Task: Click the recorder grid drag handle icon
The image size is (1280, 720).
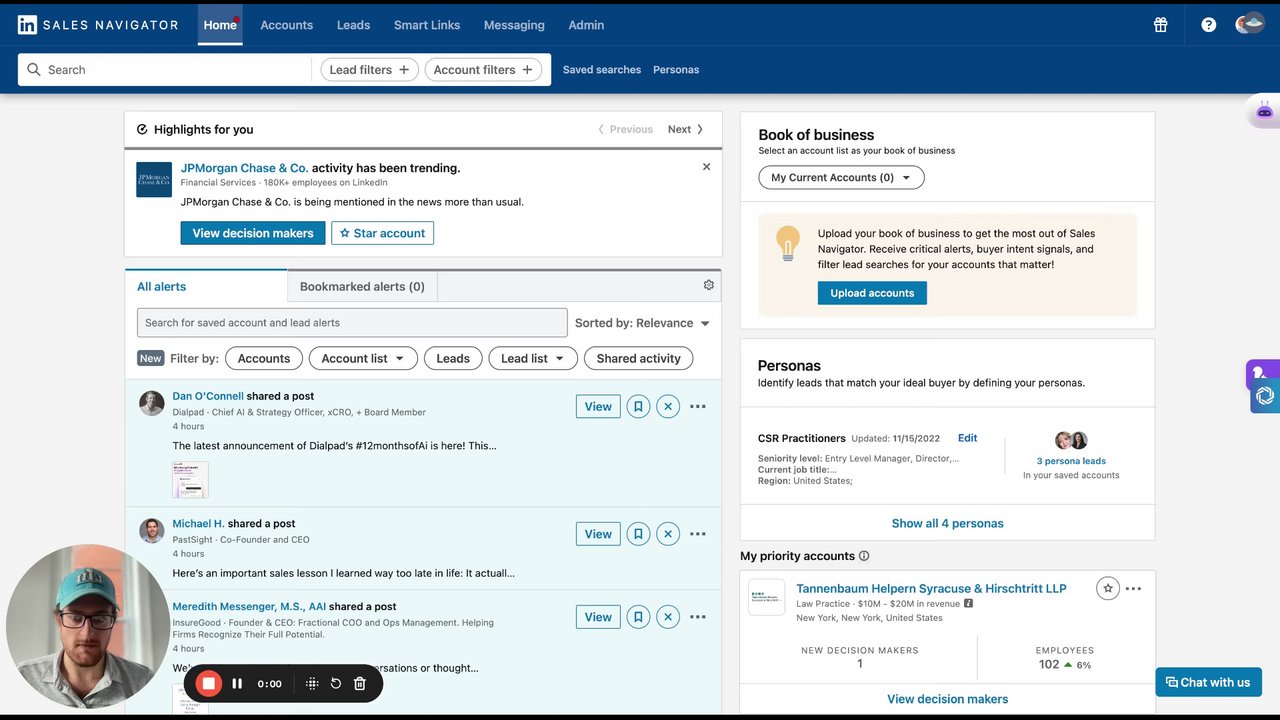Action: (312, 684)
